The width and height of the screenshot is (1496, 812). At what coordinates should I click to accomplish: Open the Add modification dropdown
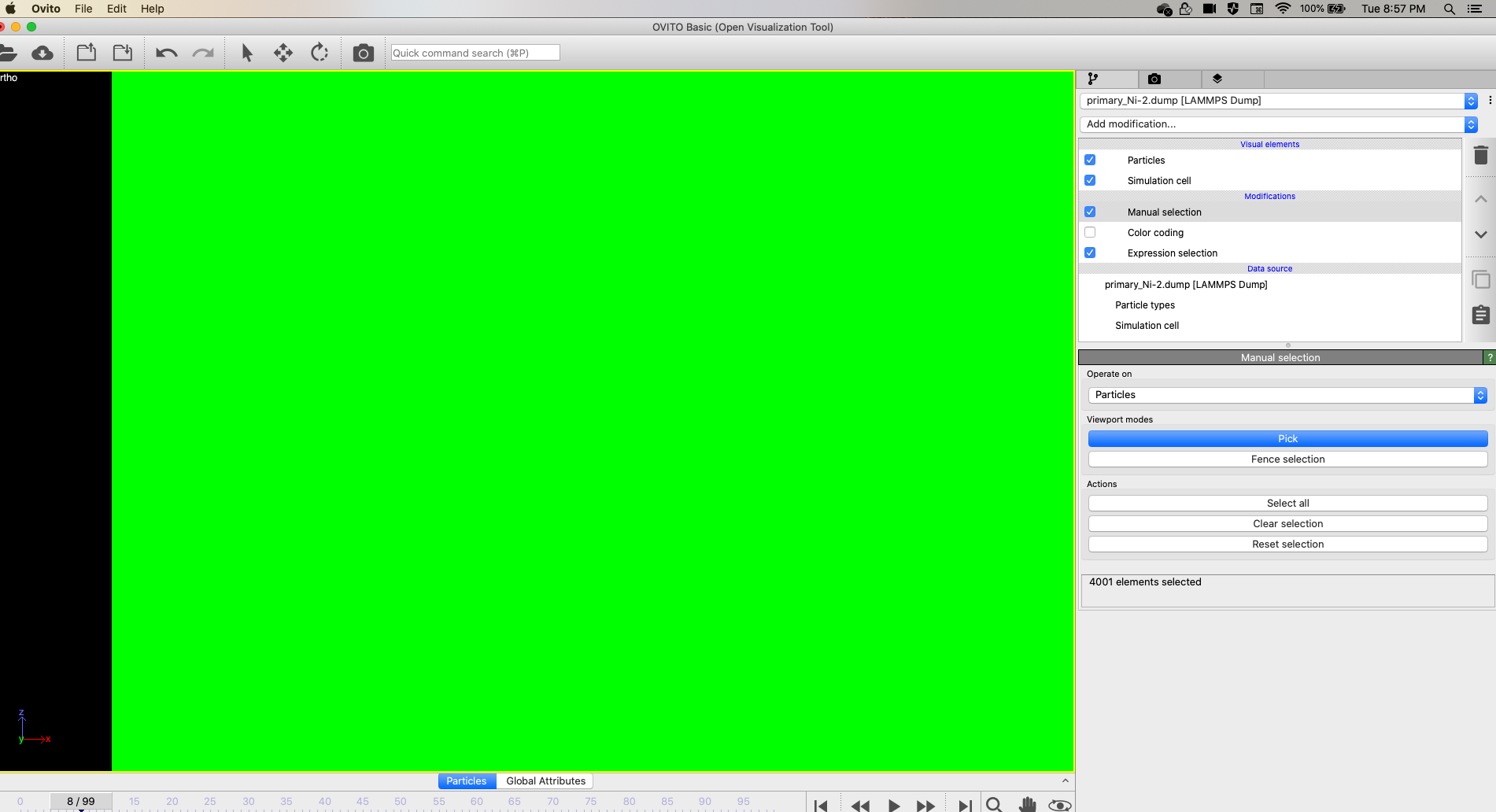pos(1277,124)
